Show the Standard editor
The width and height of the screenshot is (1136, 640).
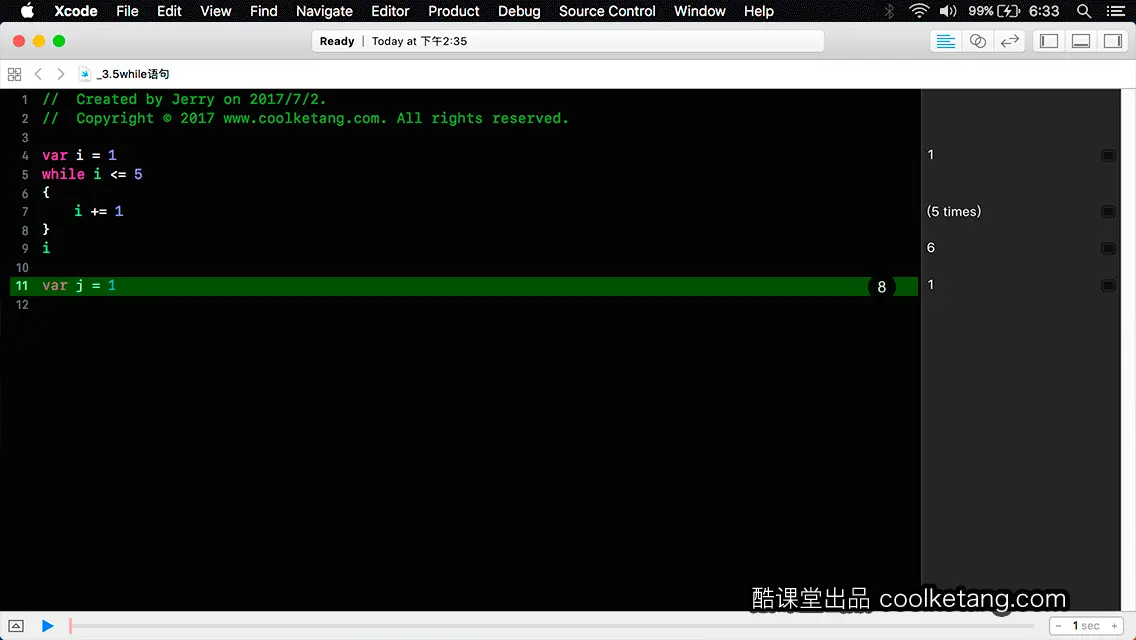tap(945, 41)
